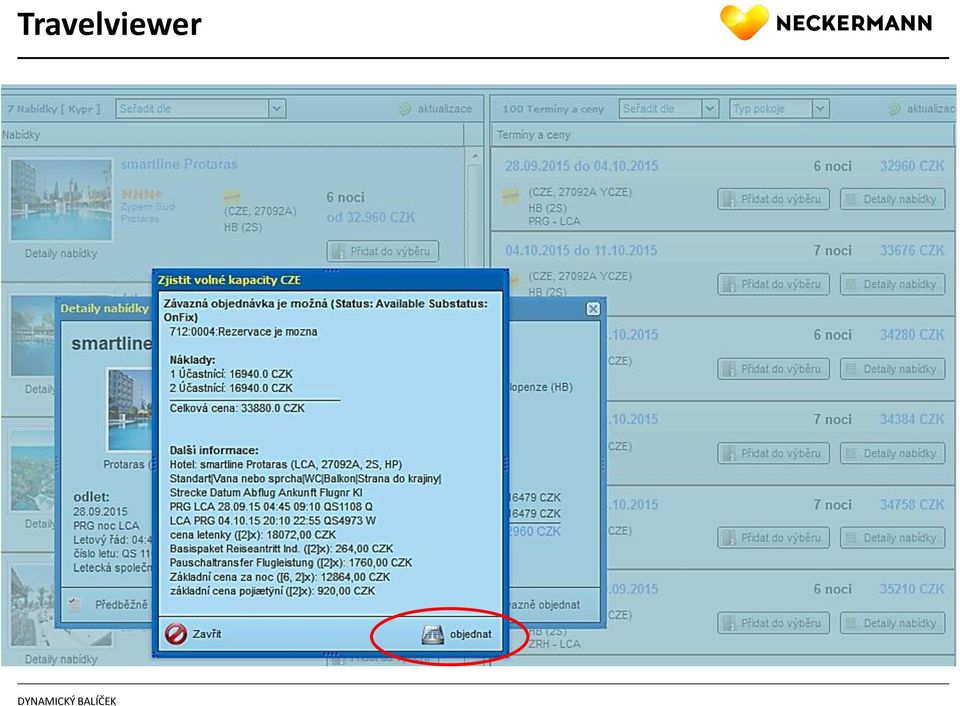Click the objednat booking icon
Screen dimensions: 960x706
432,634
